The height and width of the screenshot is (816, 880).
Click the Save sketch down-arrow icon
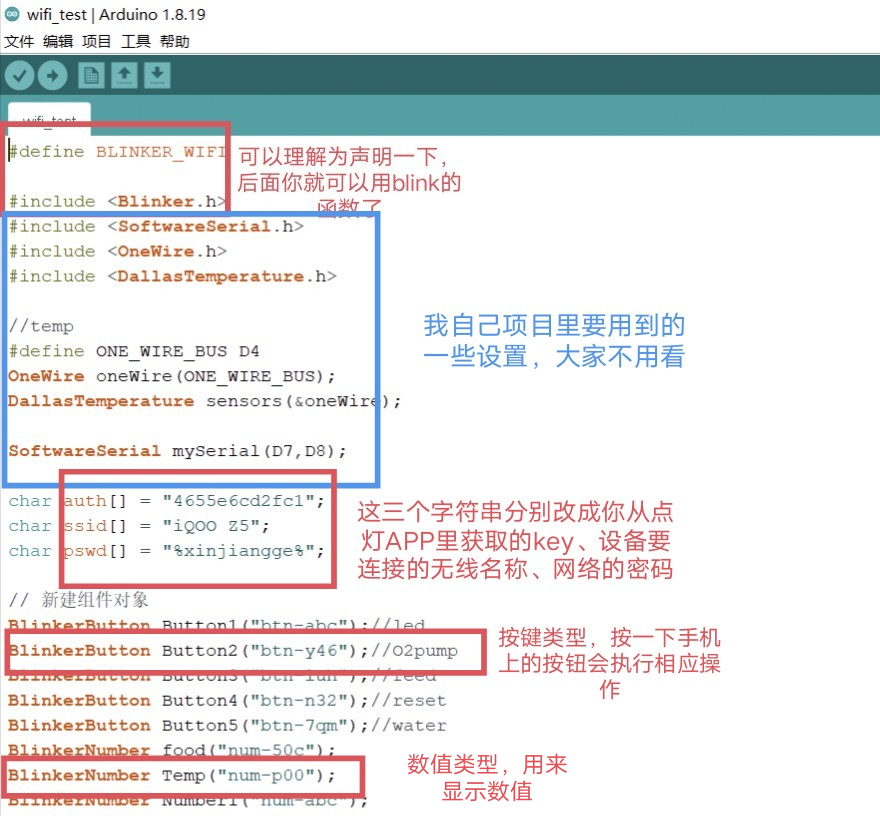157,75
